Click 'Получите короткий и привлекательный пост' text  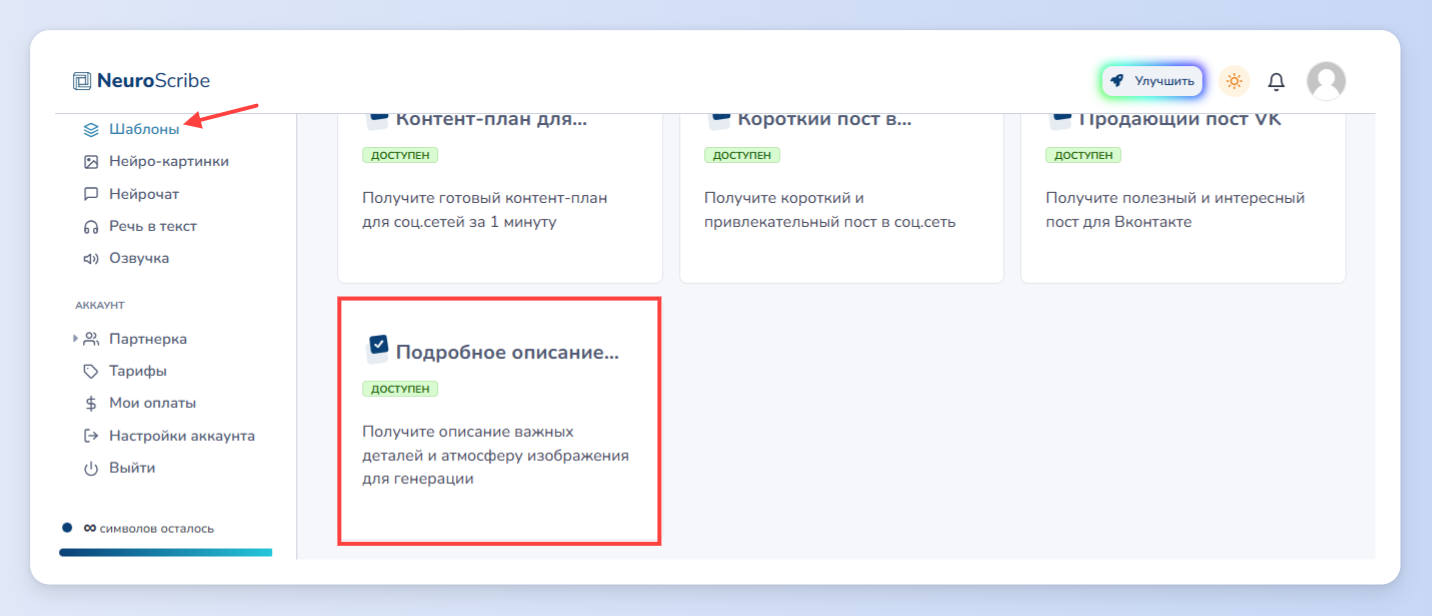pyautogui.click(x=830, y=210)
